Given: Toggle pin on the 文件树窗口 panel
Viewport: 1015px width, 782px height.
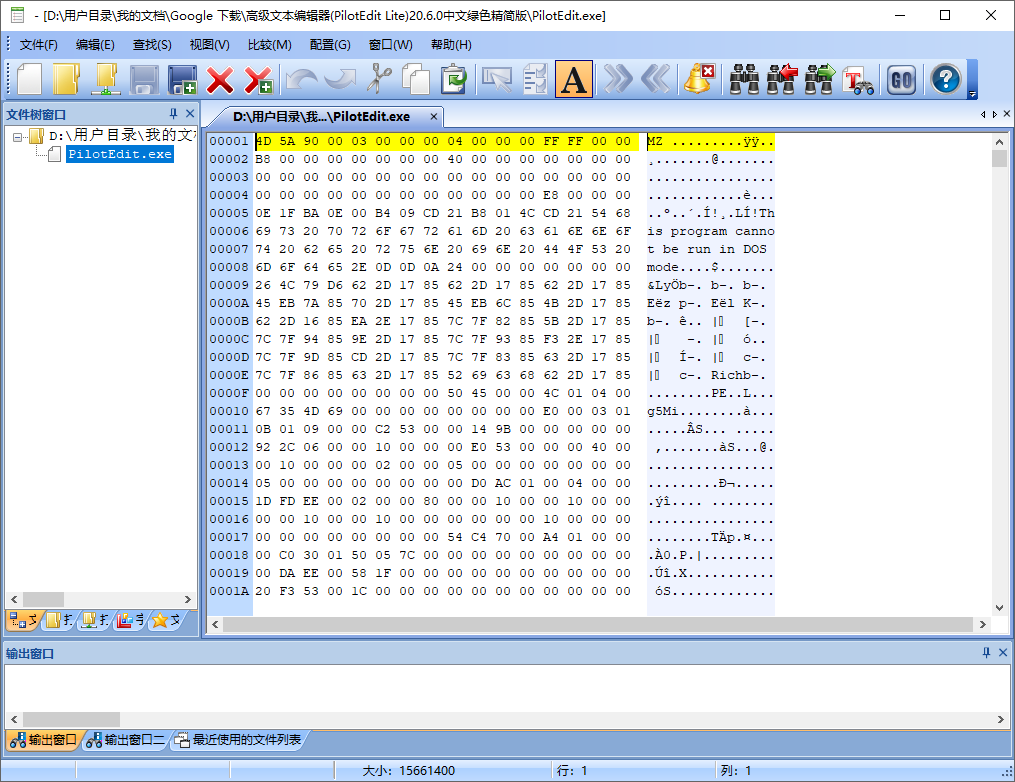Looking at the screenshot, I should point(174,114).
